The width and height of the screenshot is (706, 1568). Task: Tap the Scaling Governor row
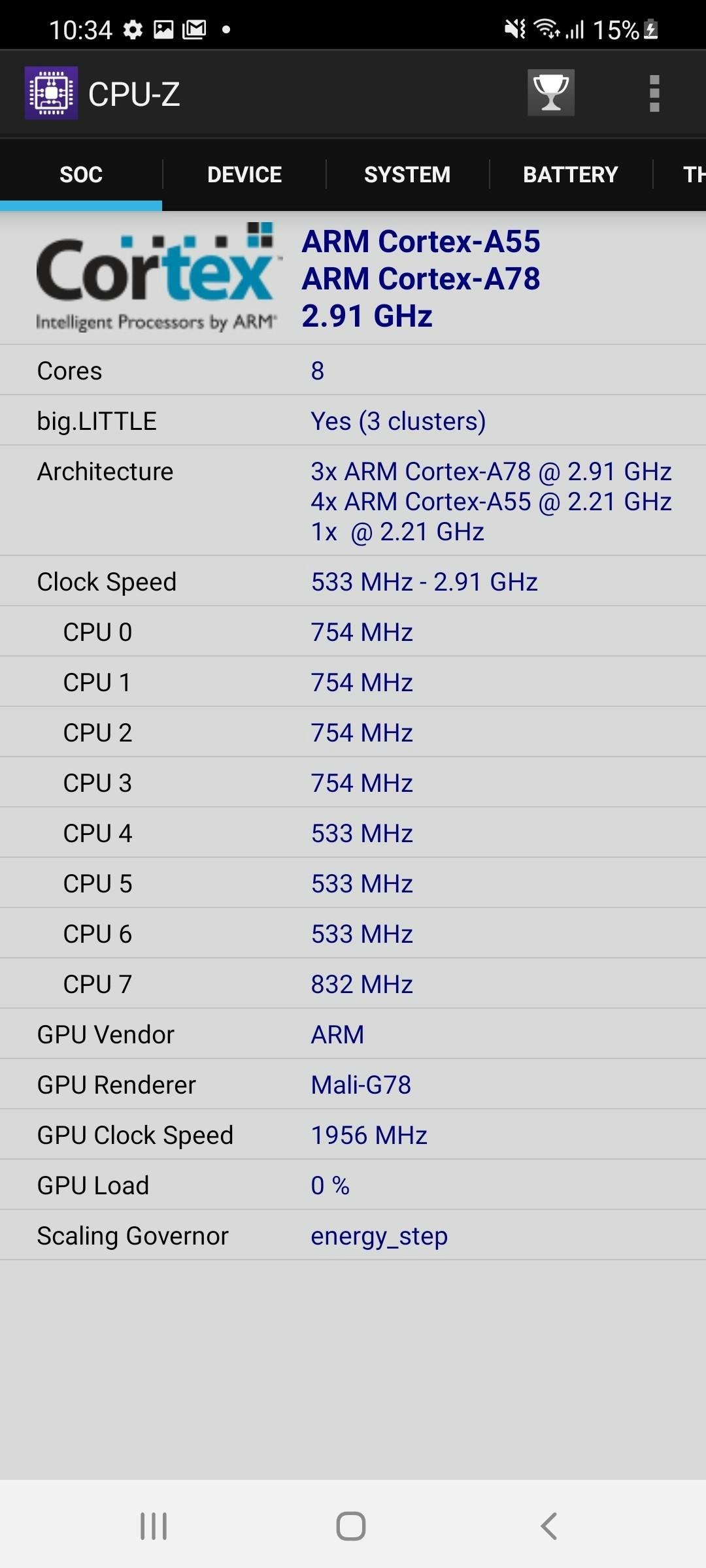353,1235
